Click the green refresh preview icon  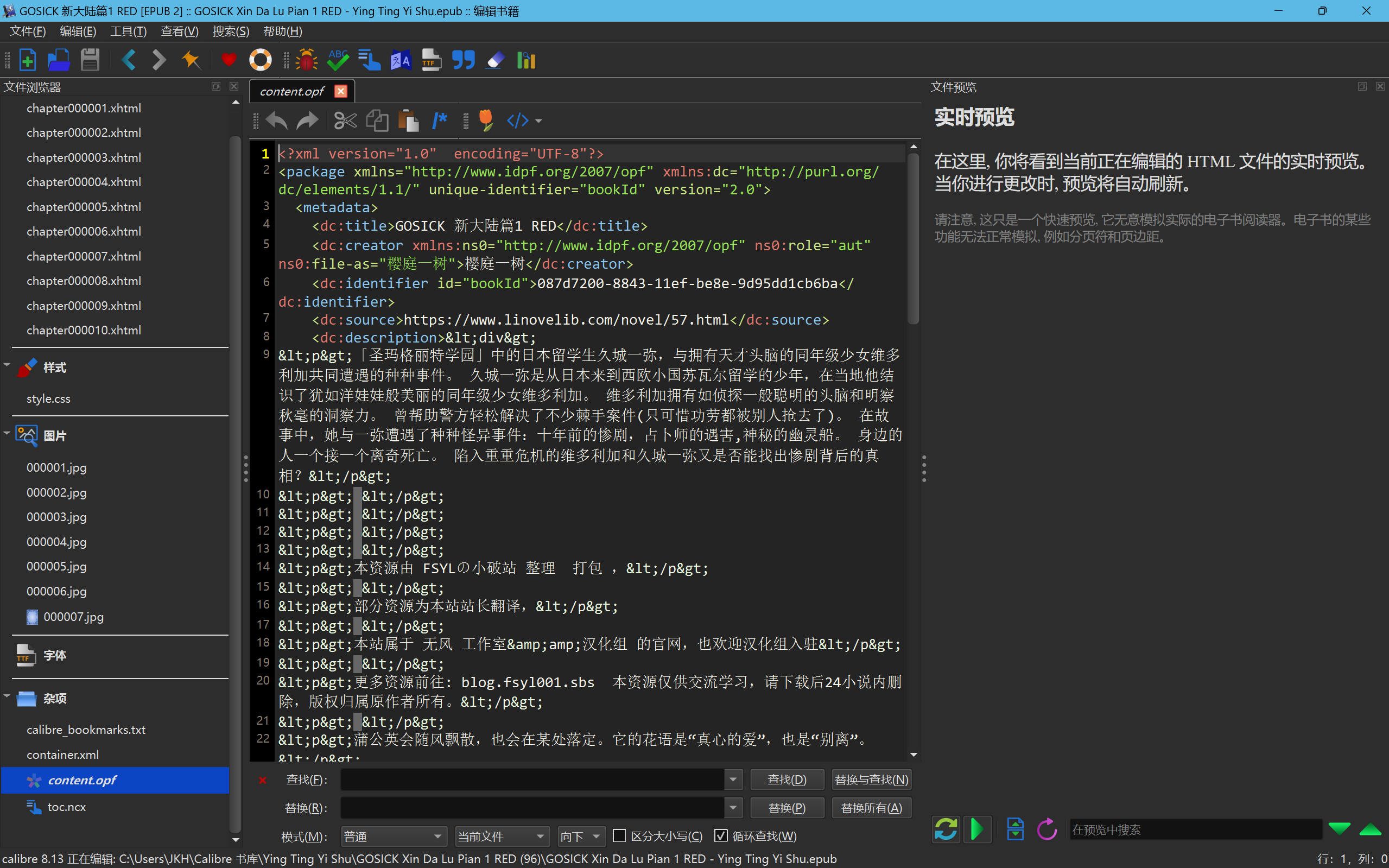946,829
